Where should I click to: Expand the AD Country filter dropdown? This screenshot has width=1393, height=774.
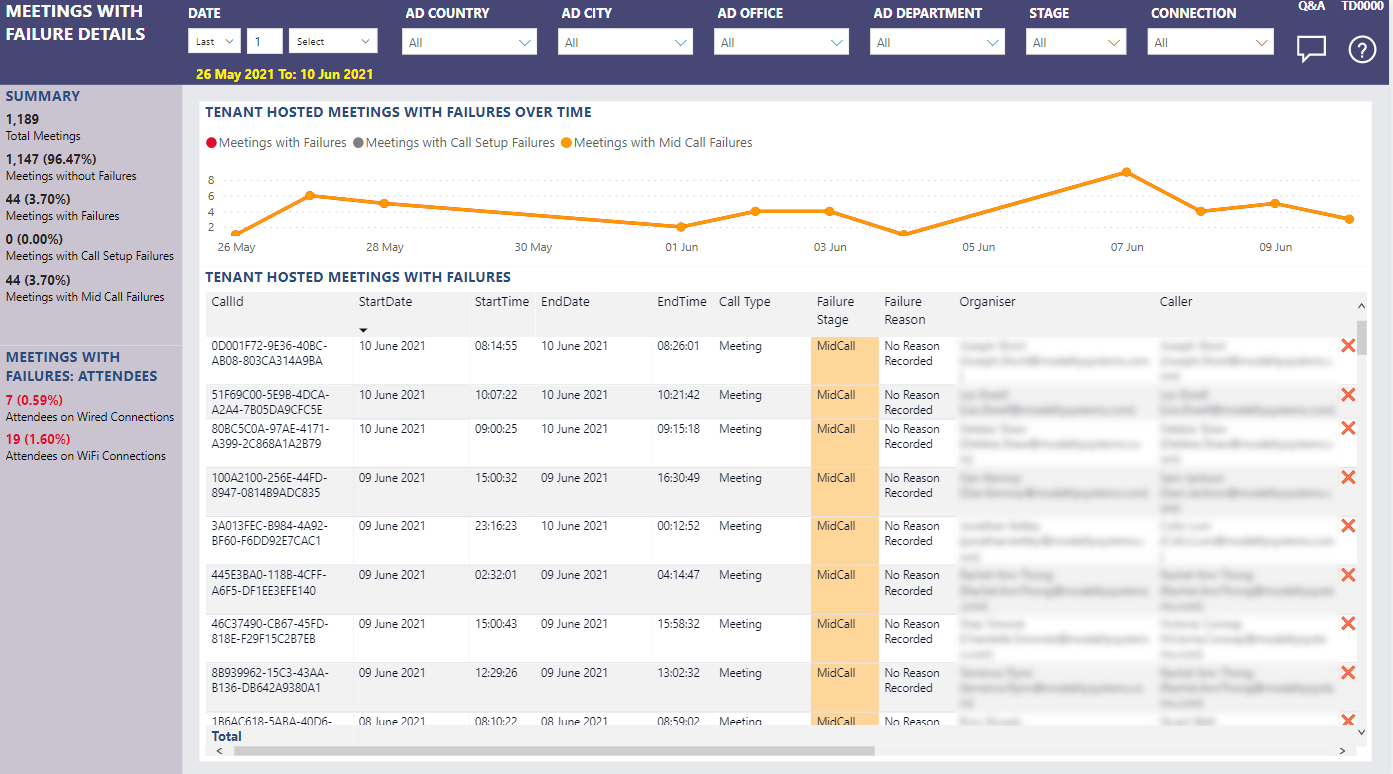[470, 42]
